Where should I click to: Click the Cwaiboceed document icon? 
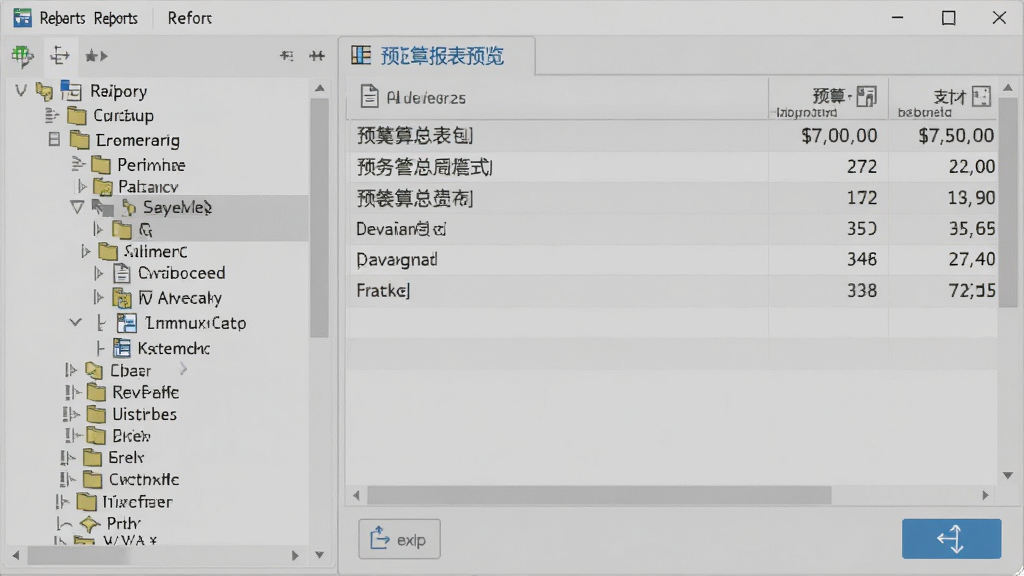tap(121, 273)
